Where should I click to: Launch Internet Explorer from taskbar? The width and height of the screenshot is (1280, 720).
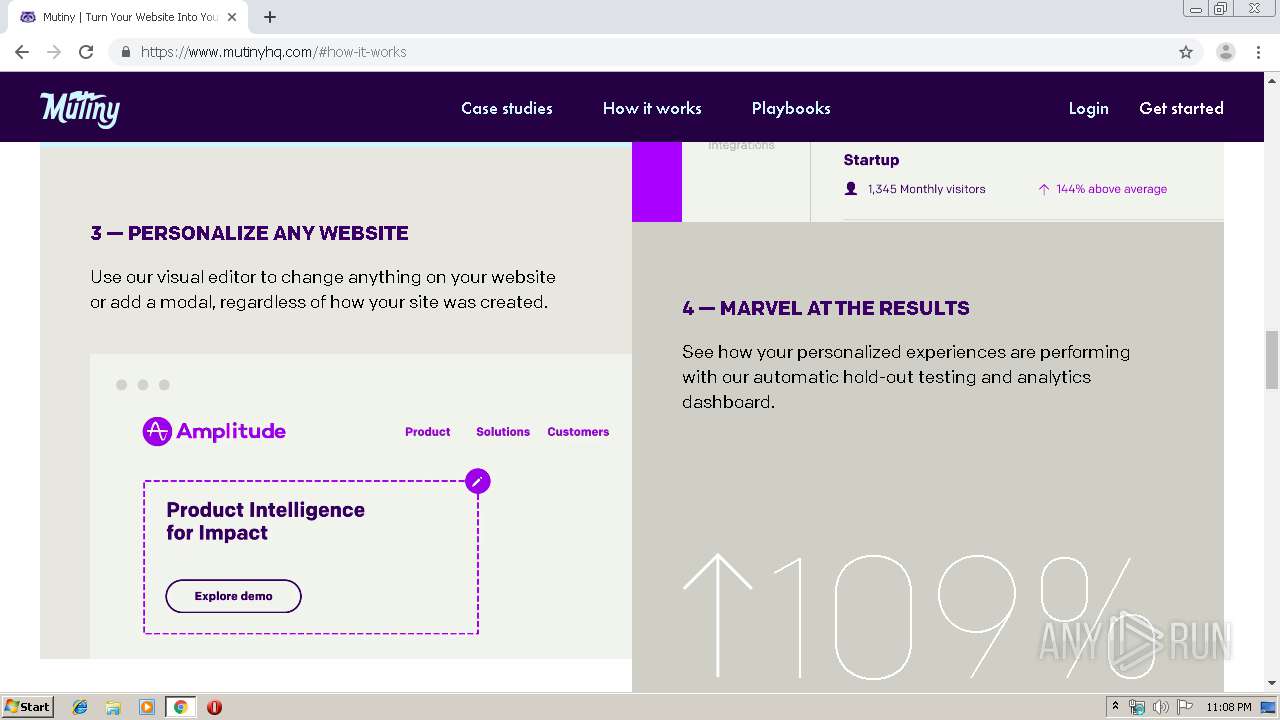[80, 707]
